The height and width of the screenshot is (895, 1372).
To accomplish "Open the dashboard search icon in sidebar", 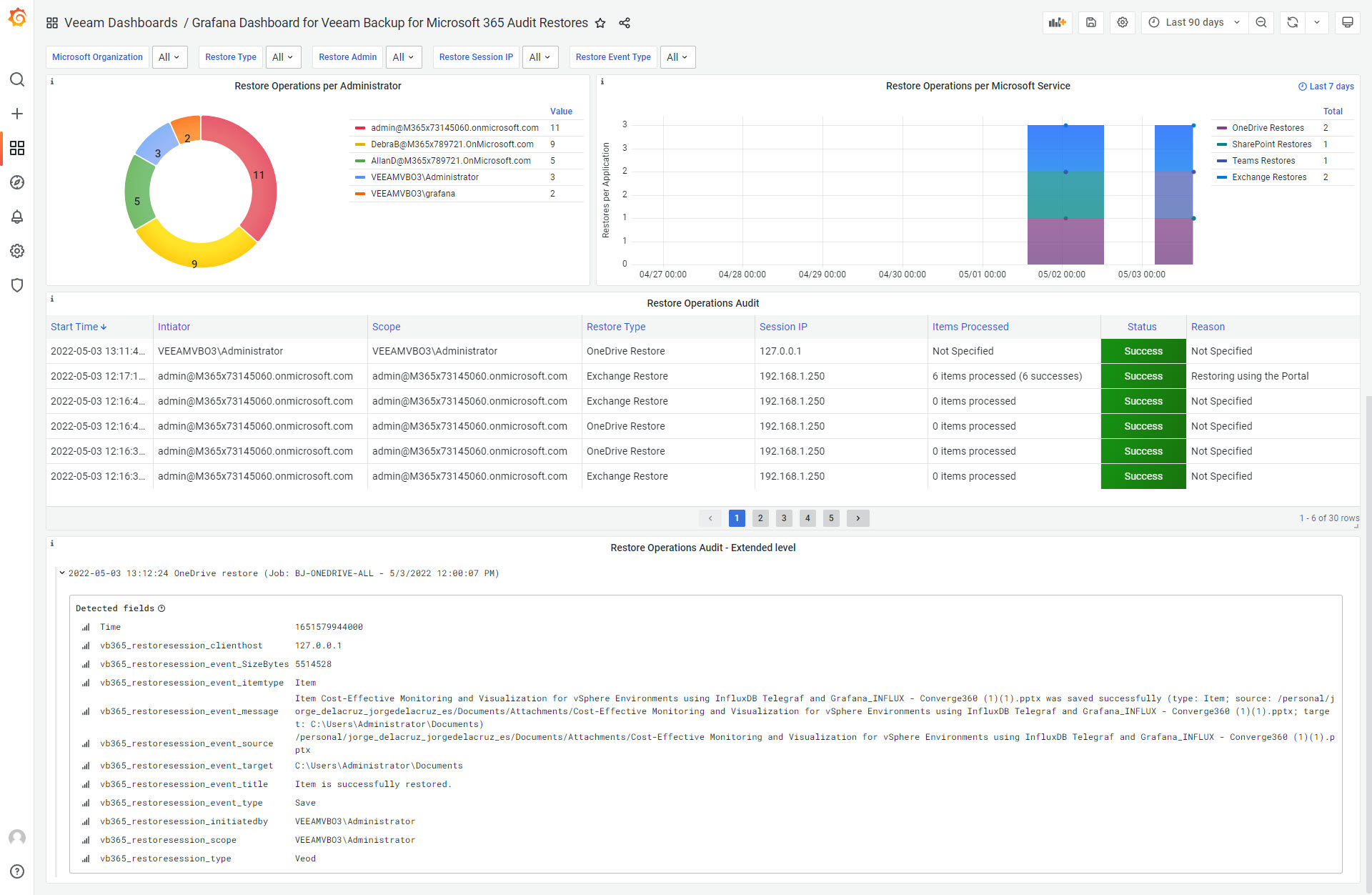I will 17,79.
